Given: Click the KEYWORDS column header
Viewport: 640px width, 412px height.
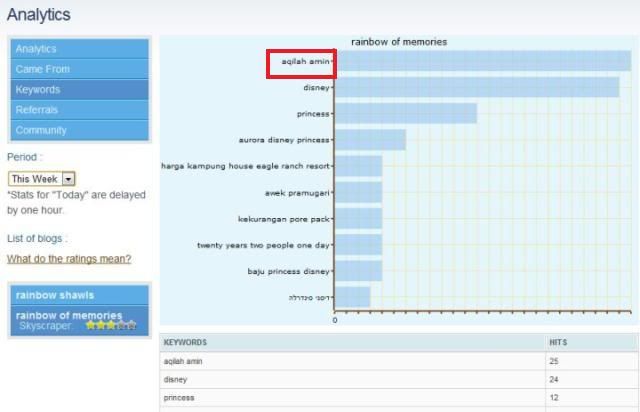Looking at the screenshot, I should [x=185, y=342].
